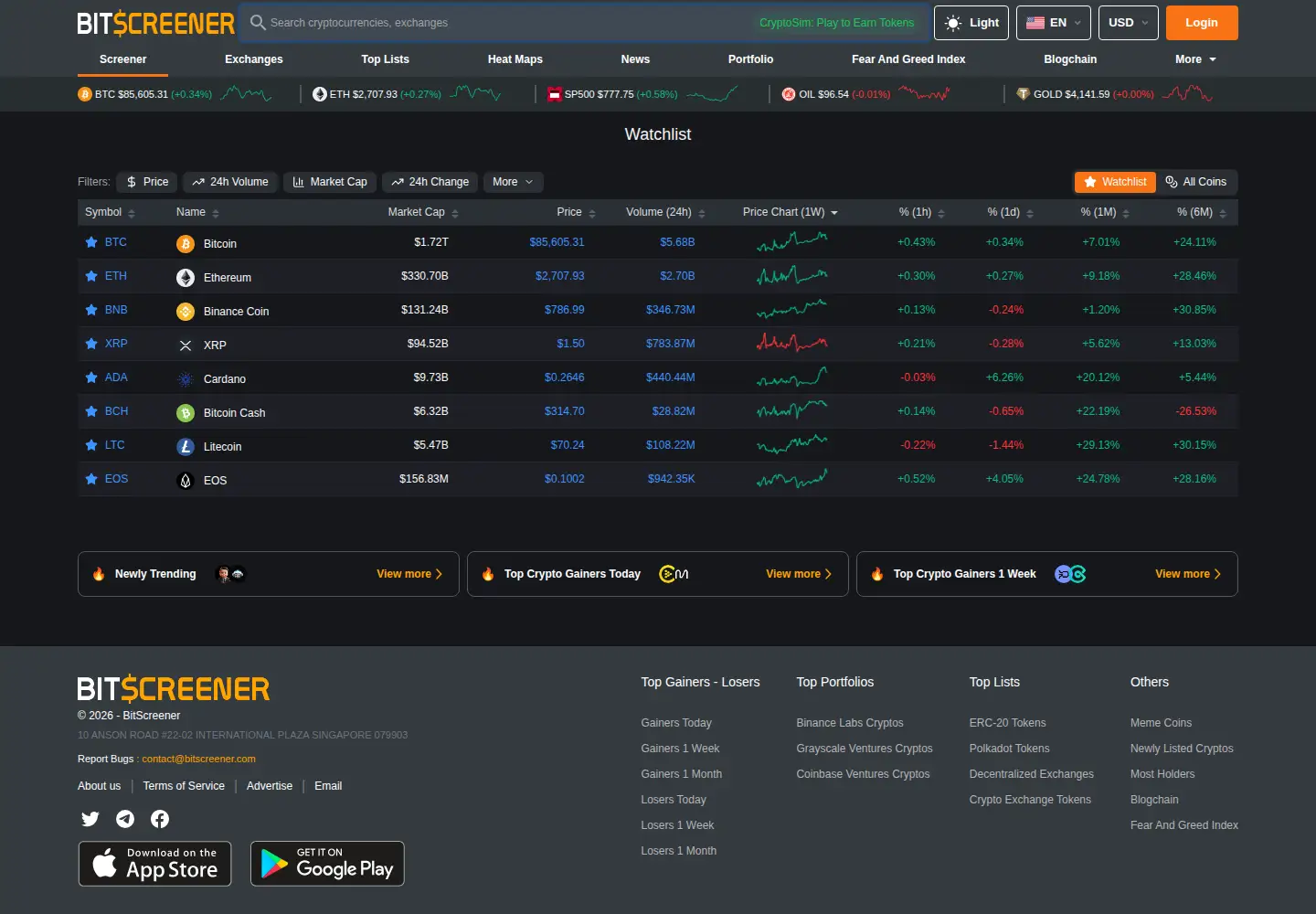
Task: Click the BitScreener header logo
Action: tap(155, 23)
